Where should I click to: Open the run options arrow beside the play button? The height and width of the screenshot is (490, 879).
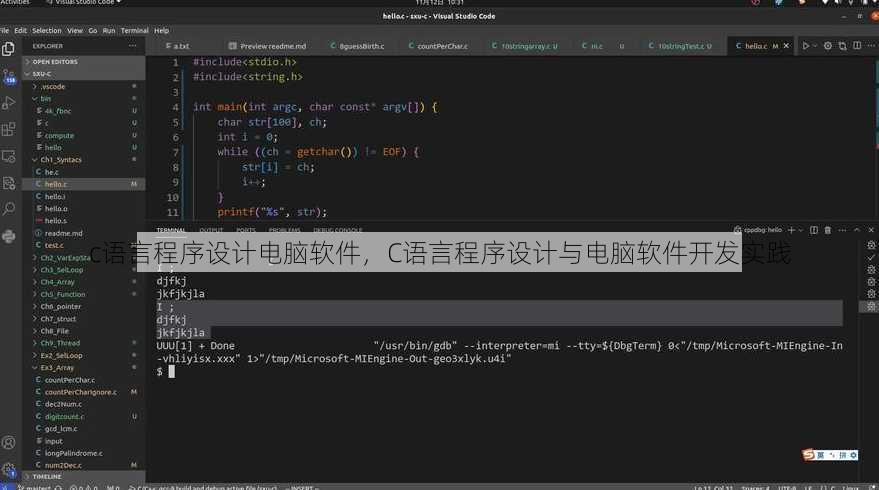(x=815, y=46)
